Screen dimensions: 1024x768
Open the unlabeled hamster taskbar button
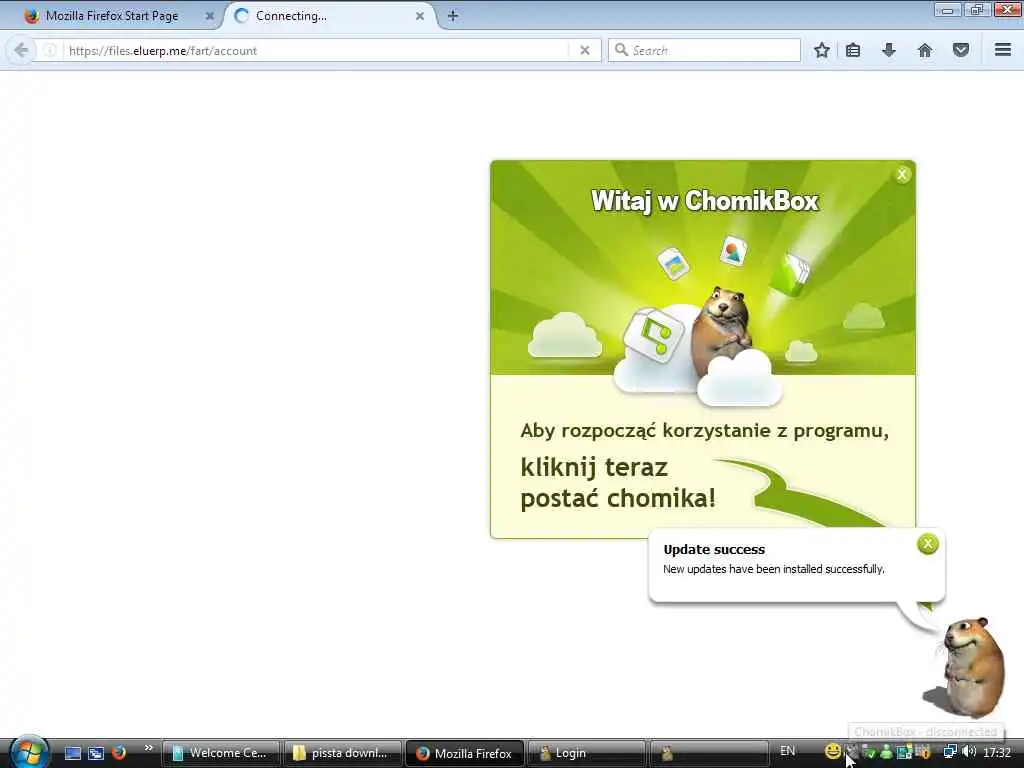pos(708,753)
